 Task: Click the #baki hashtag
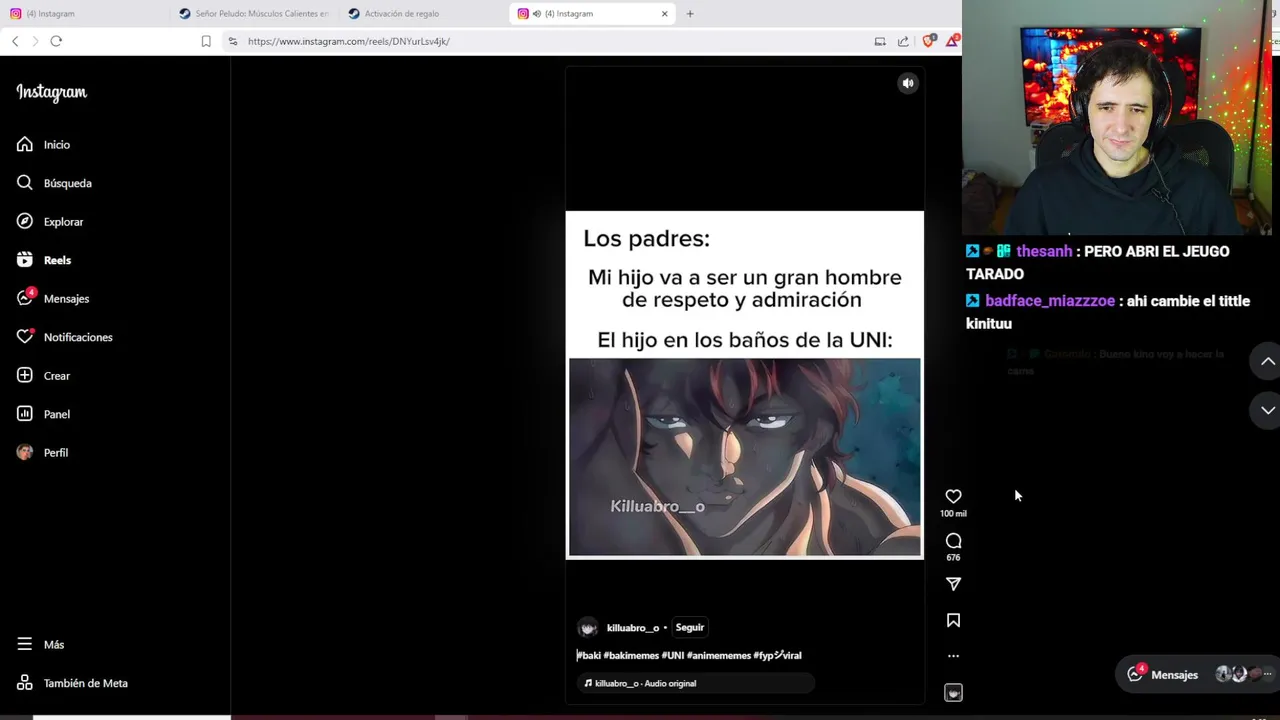coord(589,656)
